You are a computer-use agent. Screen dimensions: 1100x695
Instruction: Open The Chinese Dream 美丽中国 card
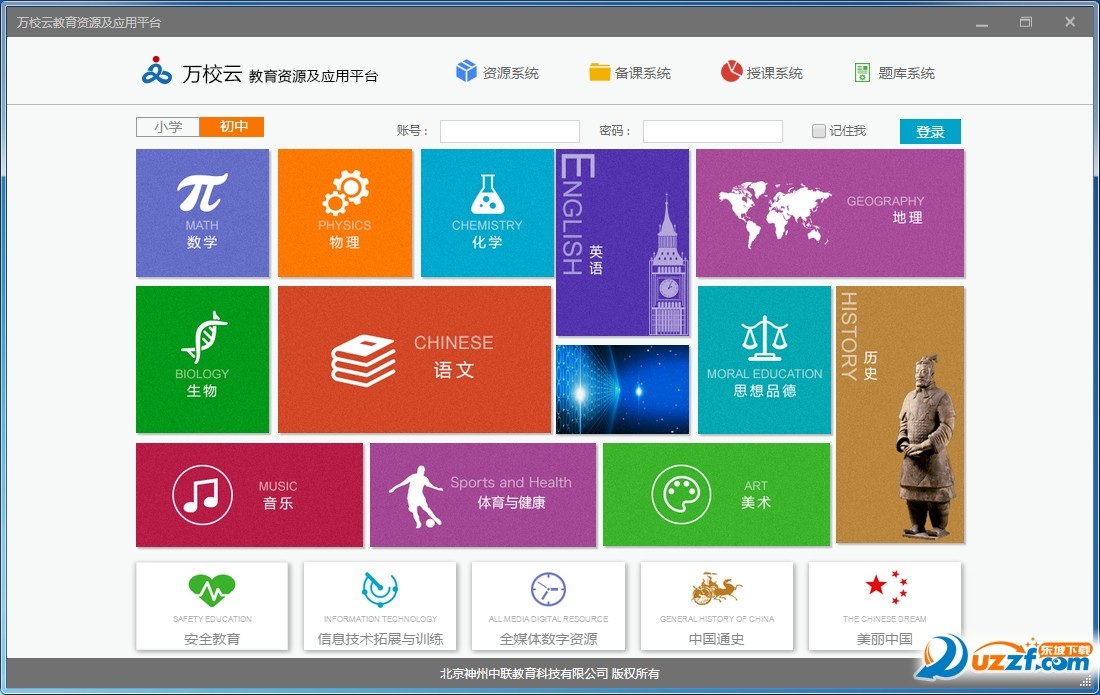[885, 606]
